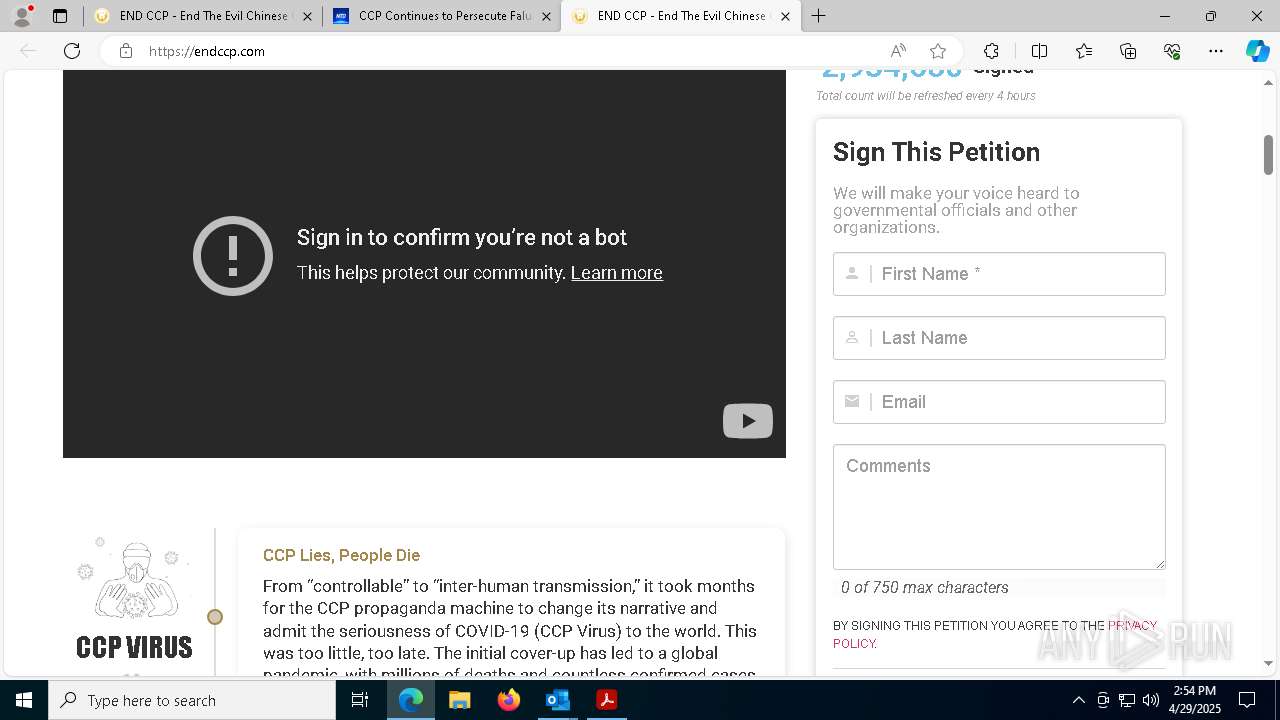Open Outlook from the taskbar
Viewport: 1280px width, 720px height.
click(x=558, y=700)
